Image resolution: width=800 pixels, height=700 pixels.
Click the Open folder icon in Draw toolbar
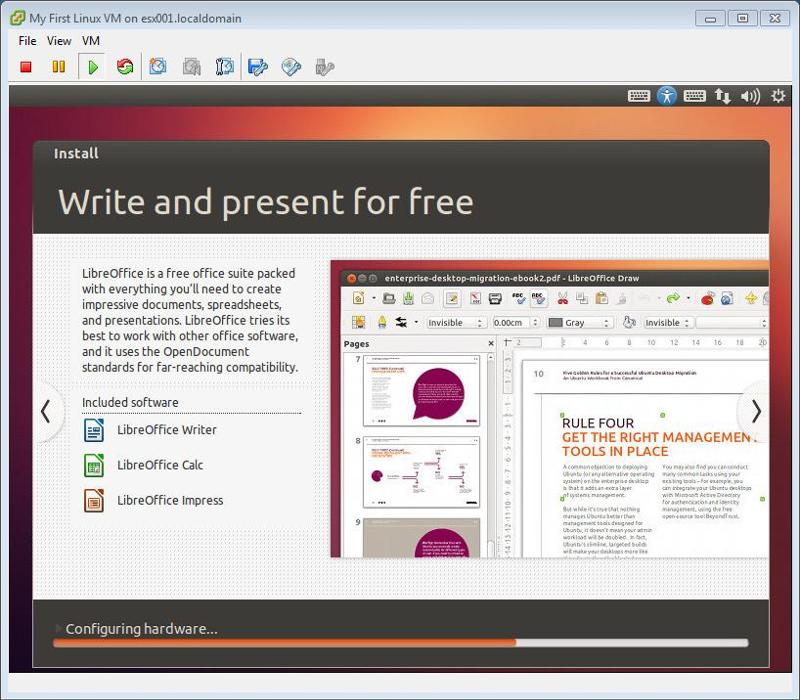pyautogui.click(x=389, y=298)
